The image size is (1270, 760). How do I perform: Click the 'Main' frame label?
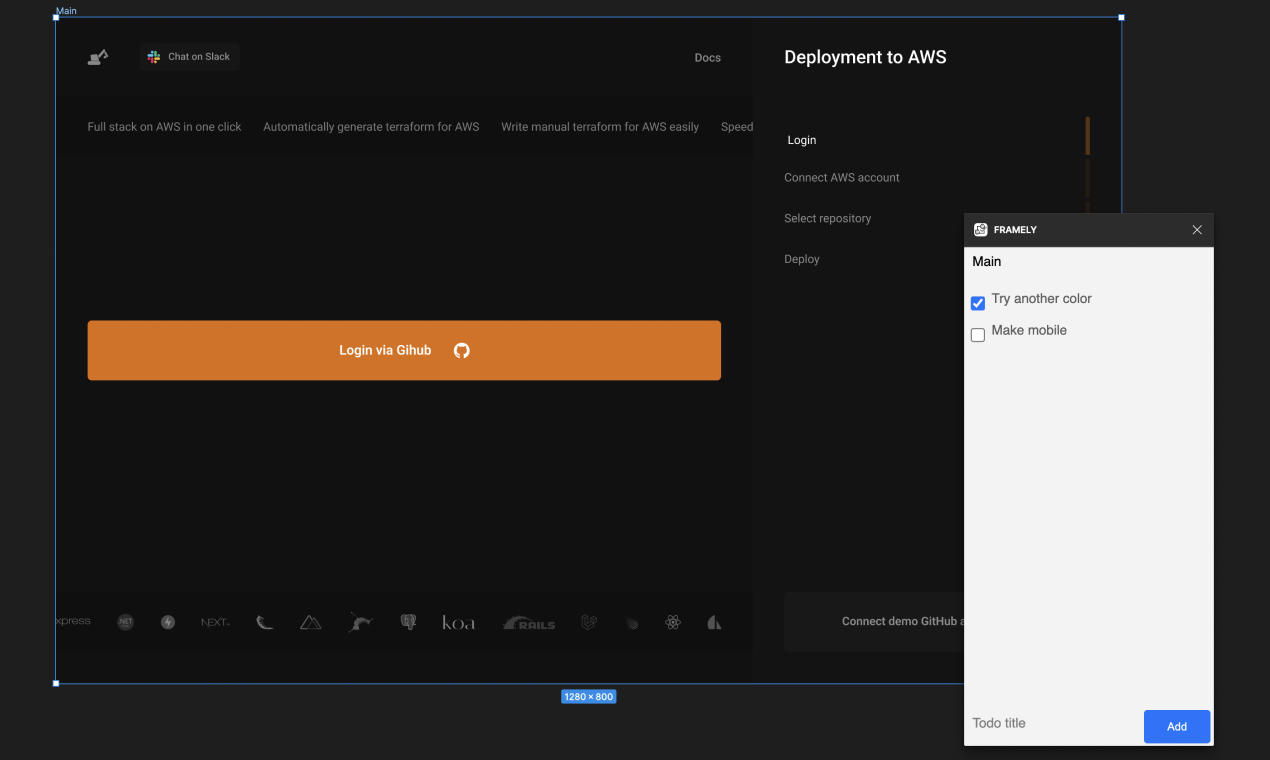(66, 11)
